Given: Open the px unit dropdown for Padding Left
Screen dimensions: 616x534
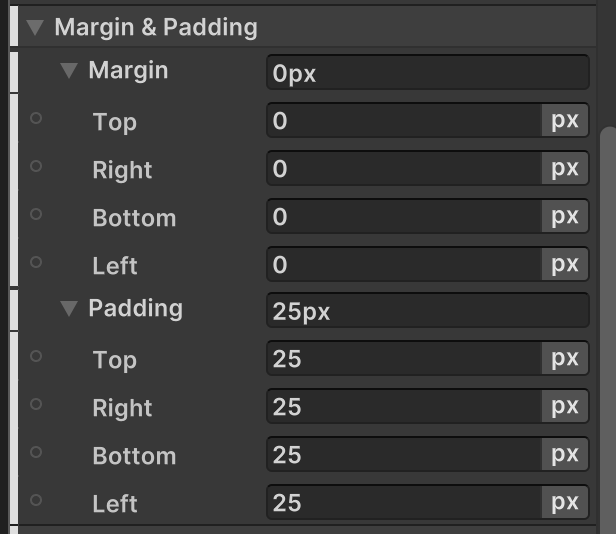Looking at the screenshot, I should (565, 503).
